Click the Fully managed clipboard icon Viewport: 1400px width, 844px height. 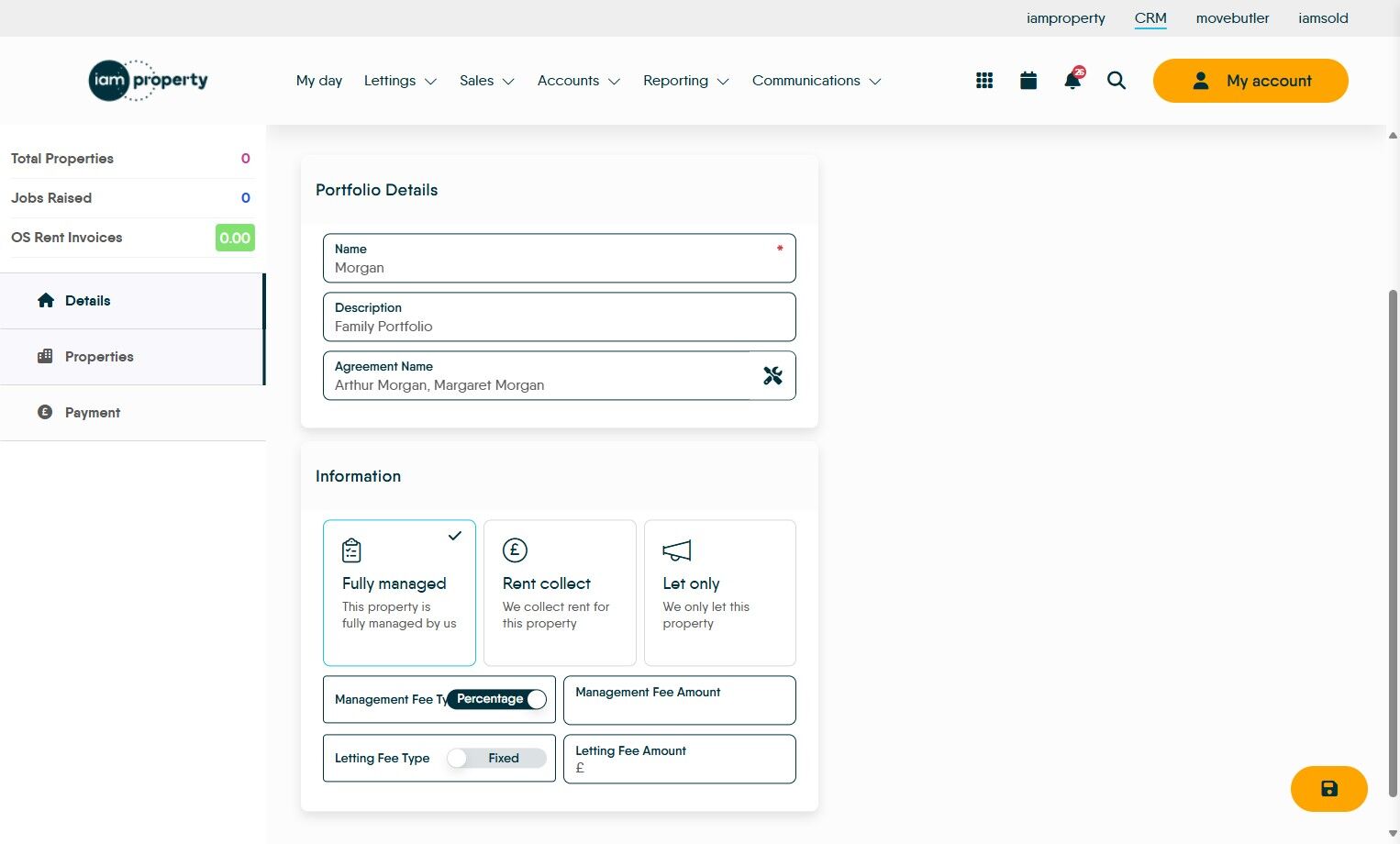tap(351, 550)
